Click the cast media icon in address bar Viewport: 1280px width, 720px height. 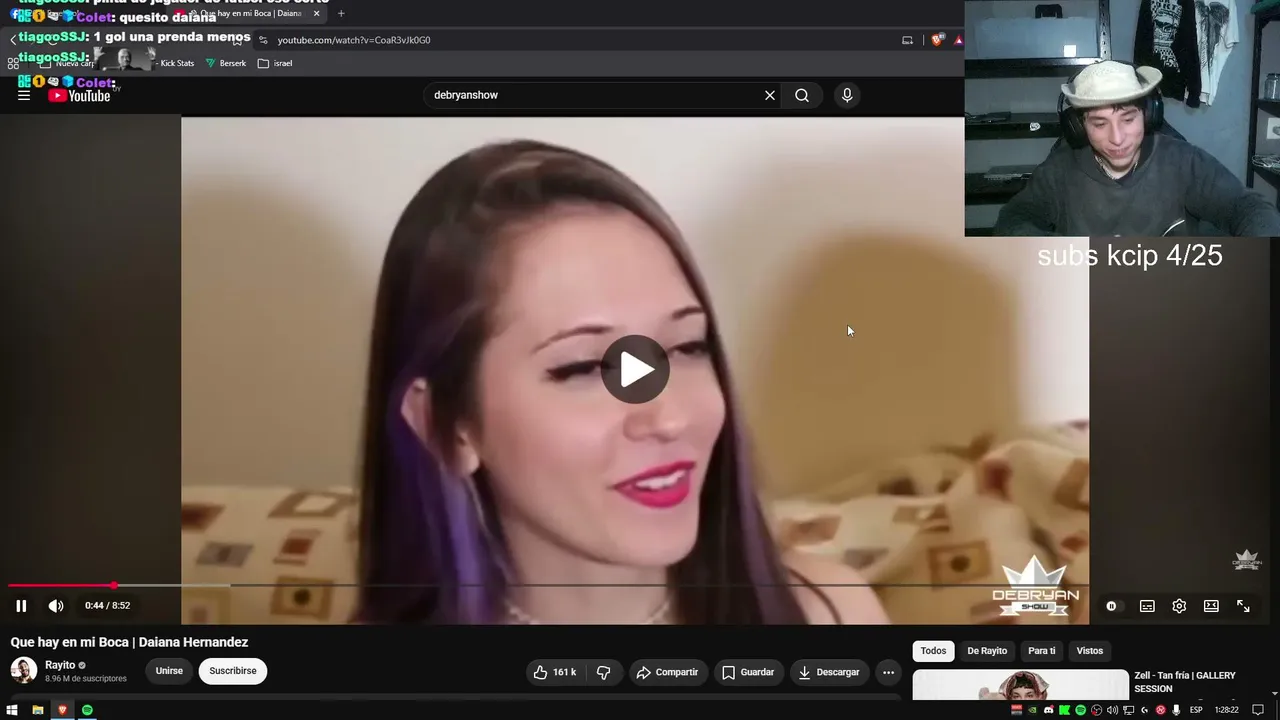[907, 40]
